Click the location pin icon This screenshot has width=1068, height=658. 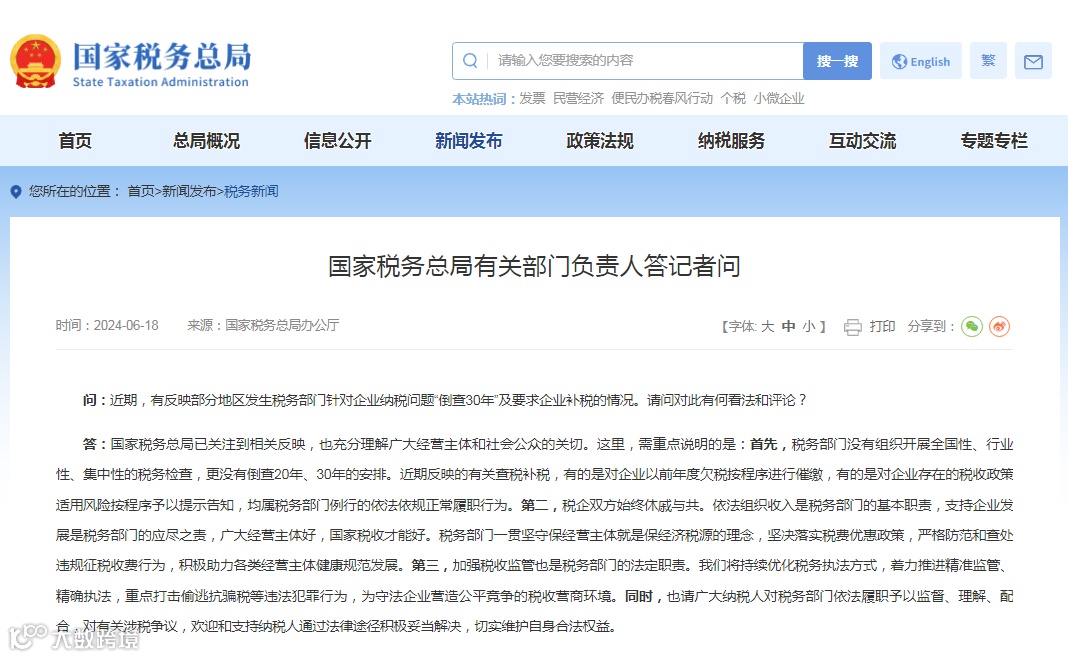pyautogui.click(x=16, y=192)
